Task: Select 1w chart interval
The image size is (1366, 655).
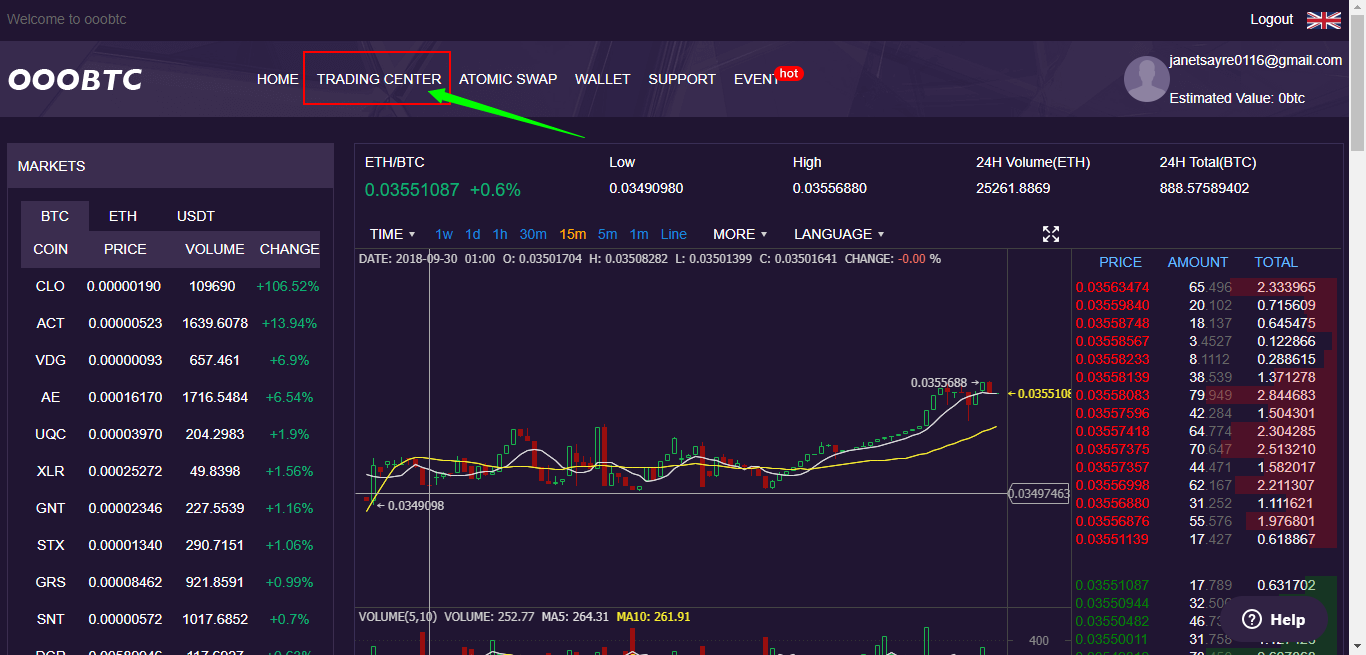Action: click(444, 234)
